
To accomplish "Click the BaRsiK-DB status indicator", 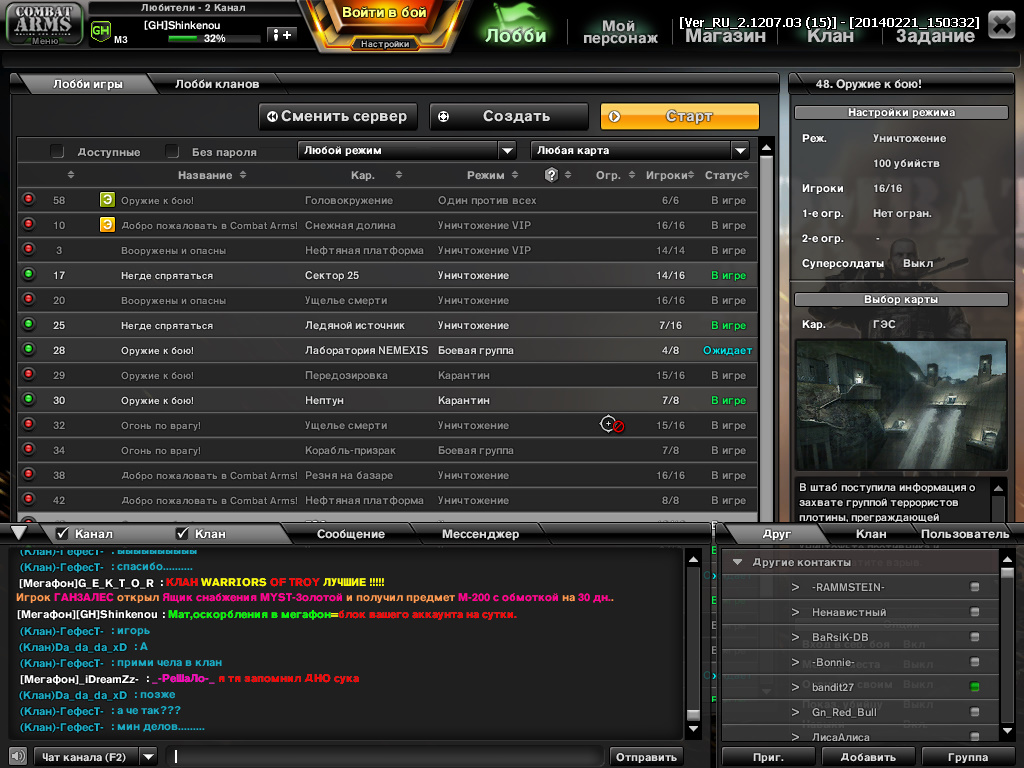I will 974,637.
